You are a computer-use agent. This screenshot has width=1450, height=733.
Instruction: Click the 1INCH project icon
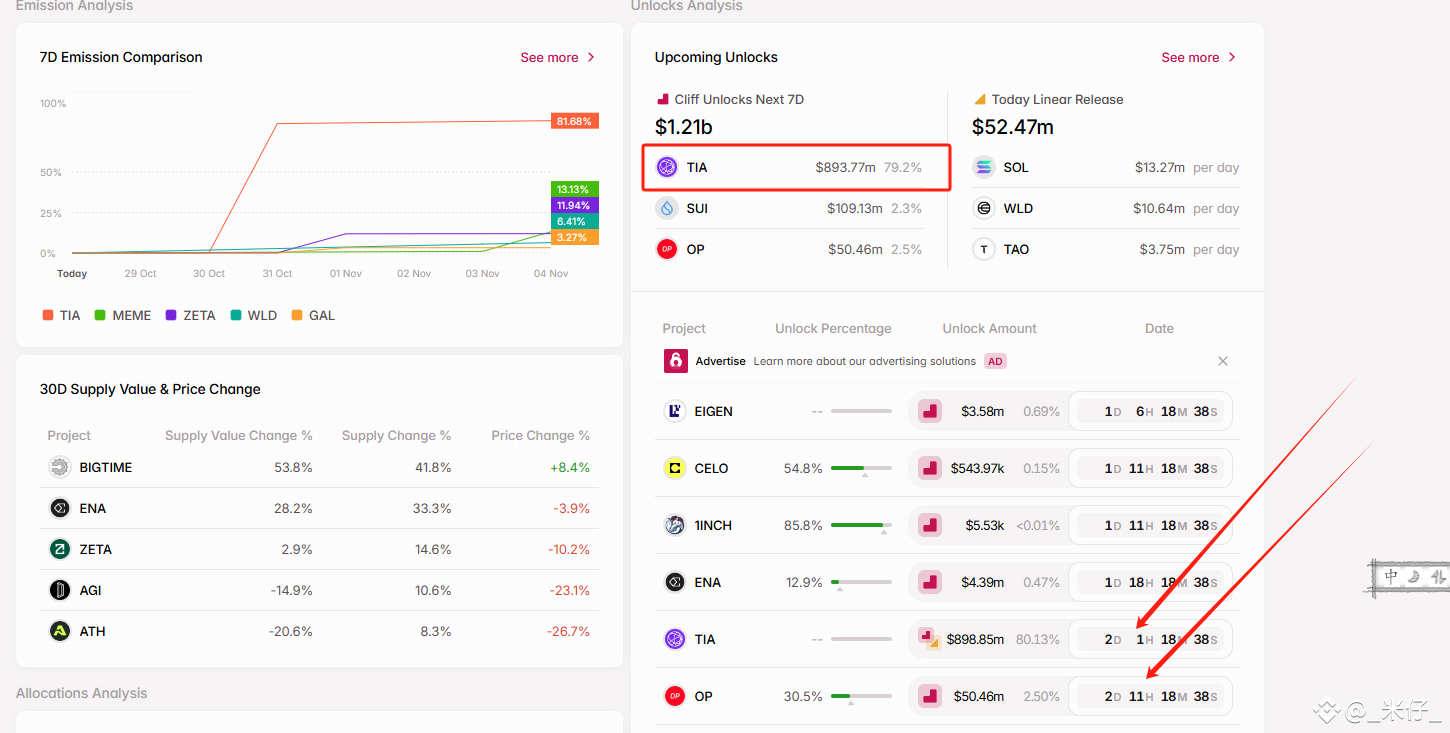point(675,525)
